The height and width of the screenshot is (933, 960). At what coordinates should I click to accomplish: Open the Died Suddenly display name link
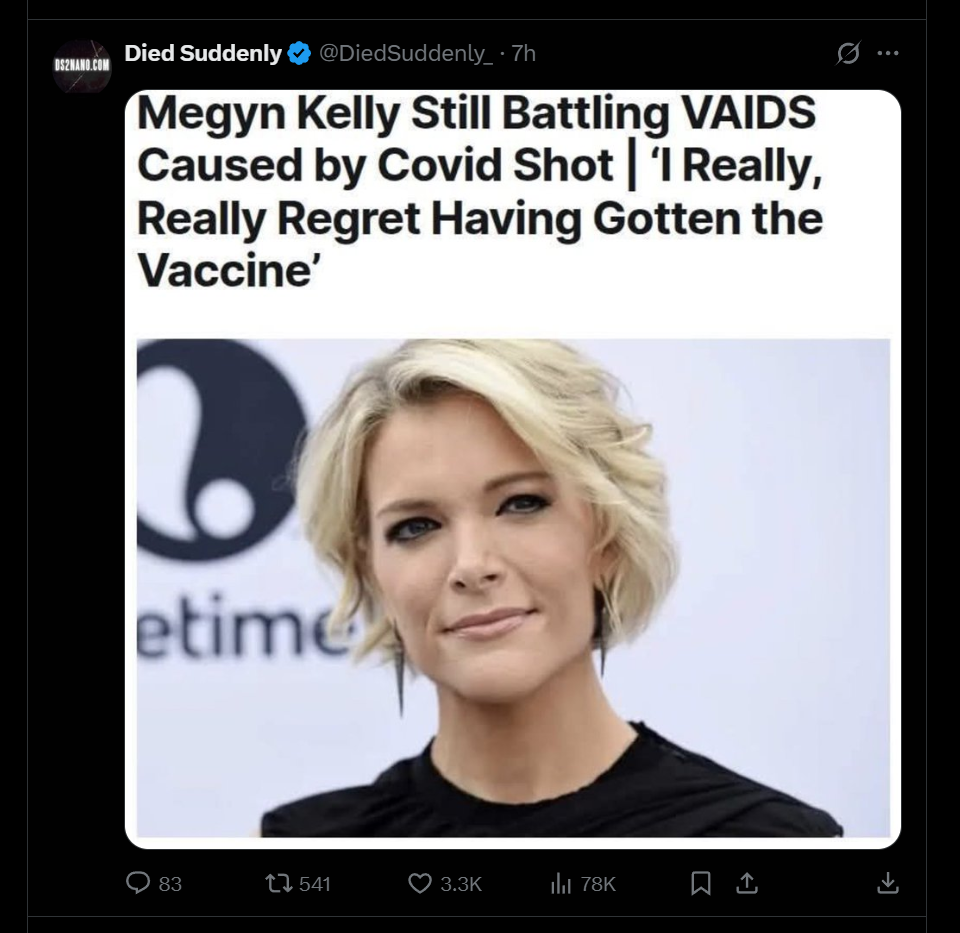click(203, 53)
